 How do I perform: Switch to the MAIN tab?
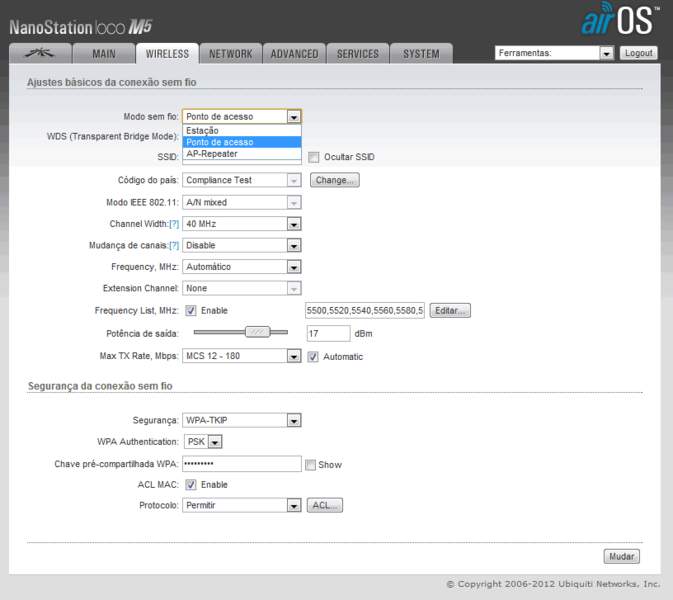coord(103,53)
